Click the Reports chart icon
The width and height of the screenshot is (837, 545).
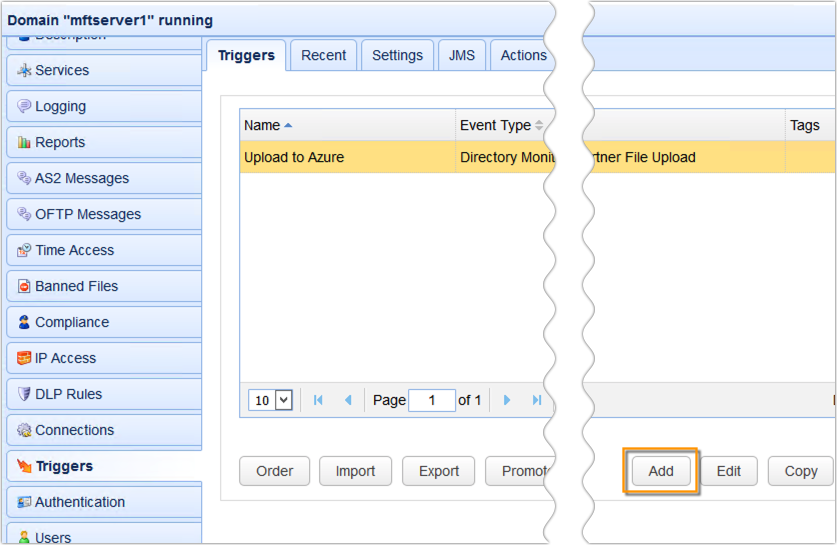click(24, 143)
